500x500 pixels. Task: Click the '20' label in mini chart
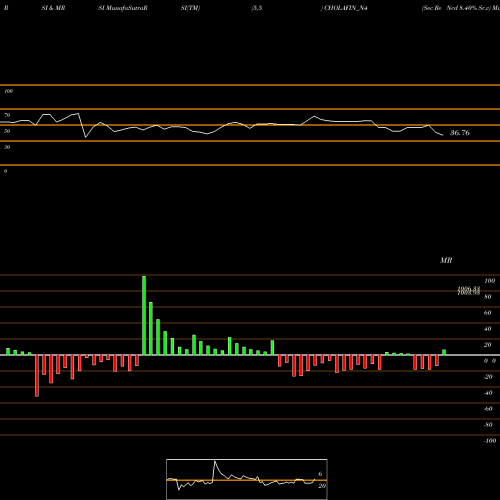[x=322, y=486]
